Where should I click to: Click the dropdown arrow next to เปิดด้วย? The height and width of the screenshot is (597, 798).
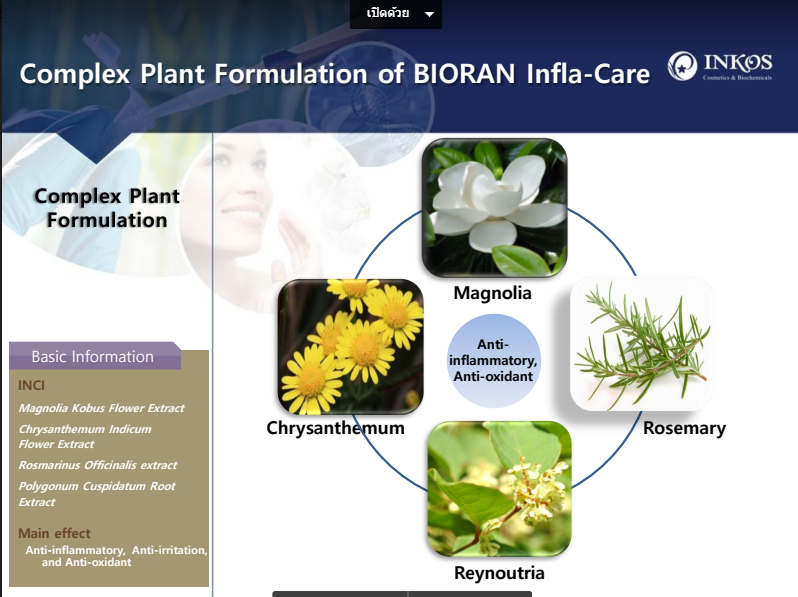tap(430, 14)
